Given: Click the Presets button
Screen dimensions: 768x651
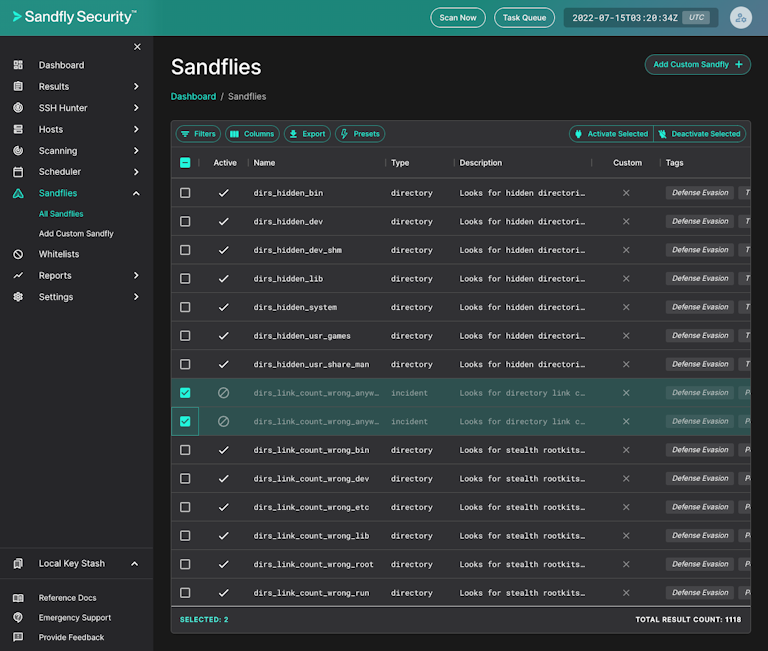Looking at the screenshot, I should click(x=360, y=134).
